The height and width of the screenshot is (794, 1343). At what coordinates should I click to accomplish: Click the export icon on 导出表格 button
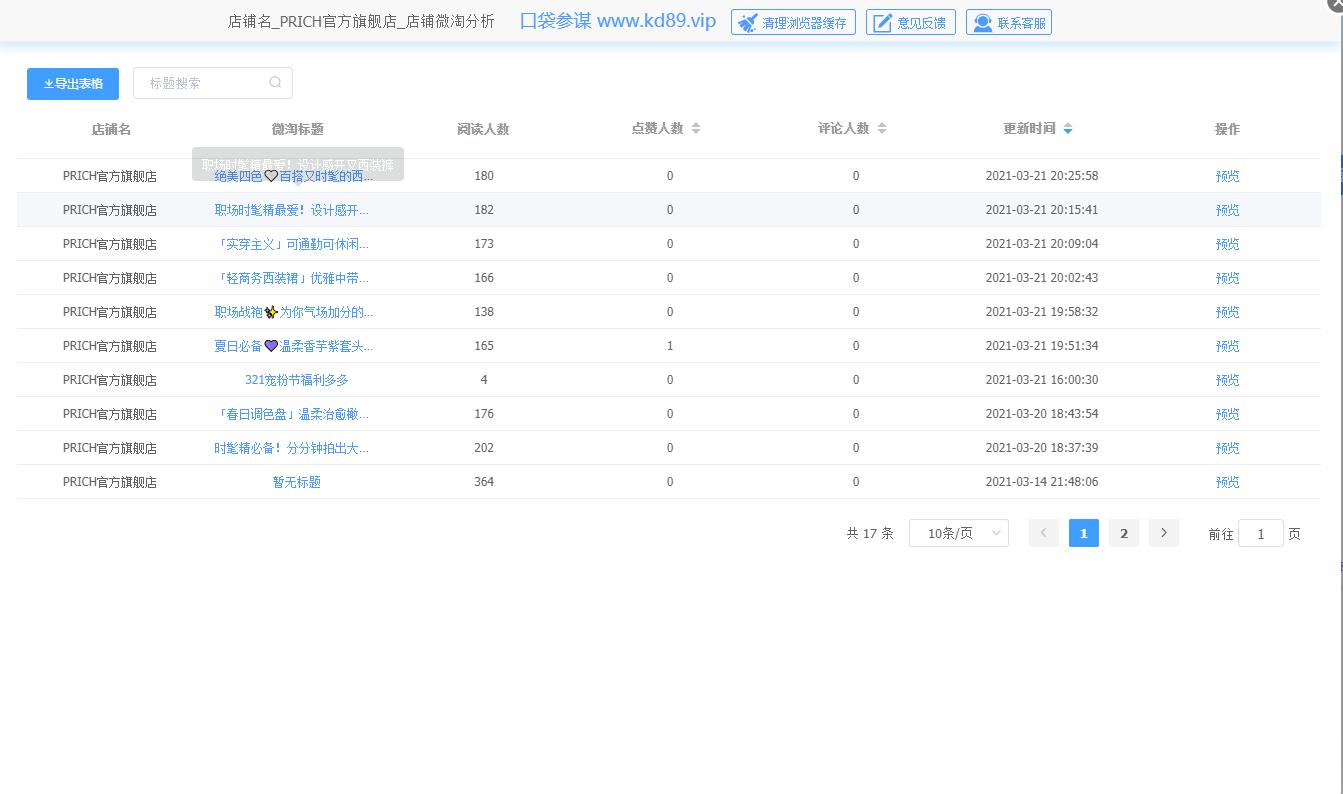(x=47, y=84)
